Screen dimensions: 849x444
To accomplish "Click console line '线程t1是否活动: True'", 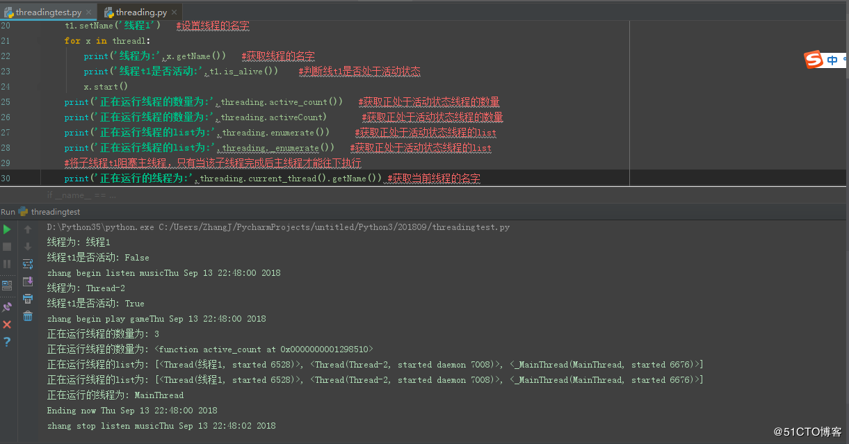I will click(96, 303).
